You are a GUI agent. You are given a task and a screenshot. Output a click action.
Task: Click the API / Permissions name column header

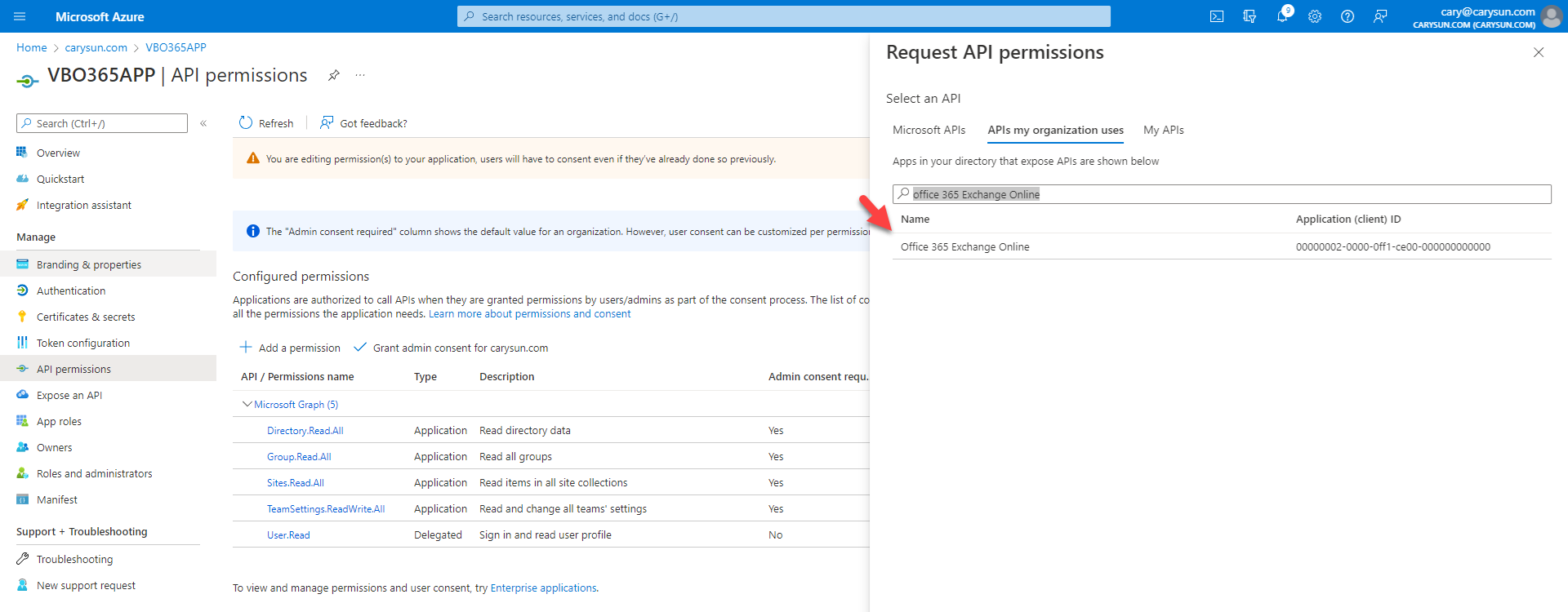click(x=297, y=376)
